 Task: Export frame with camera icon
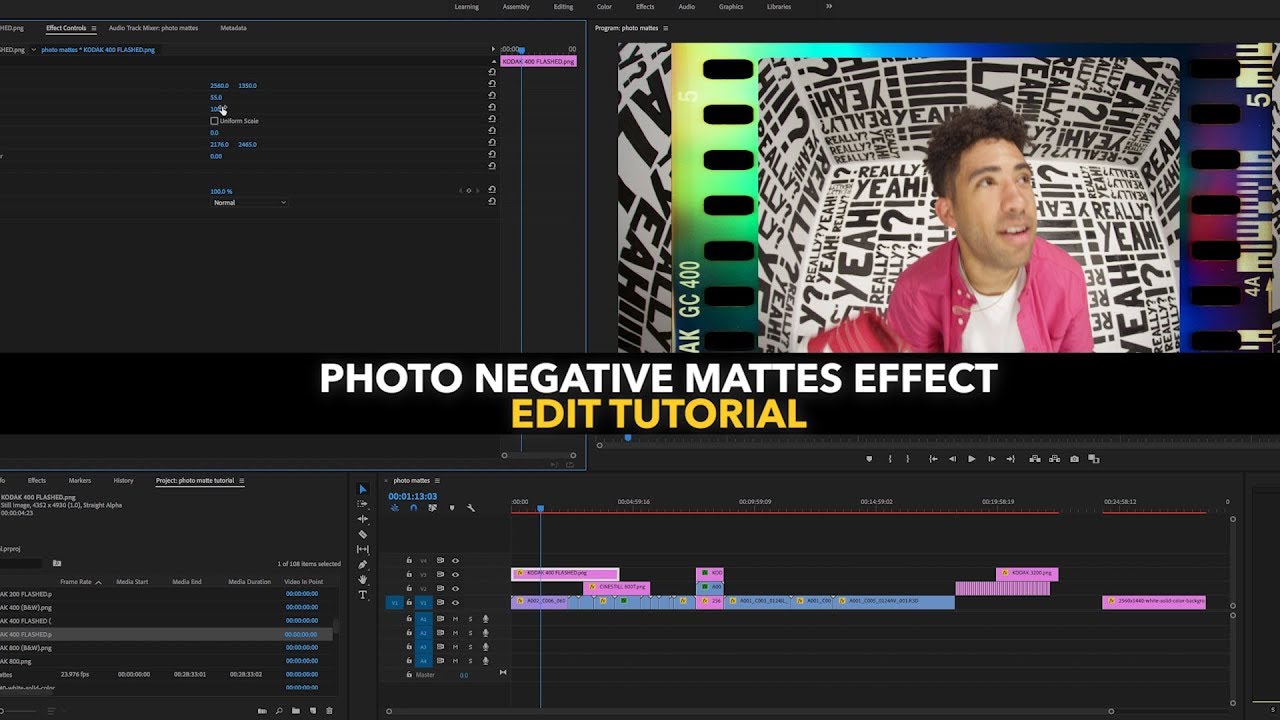1074,459
